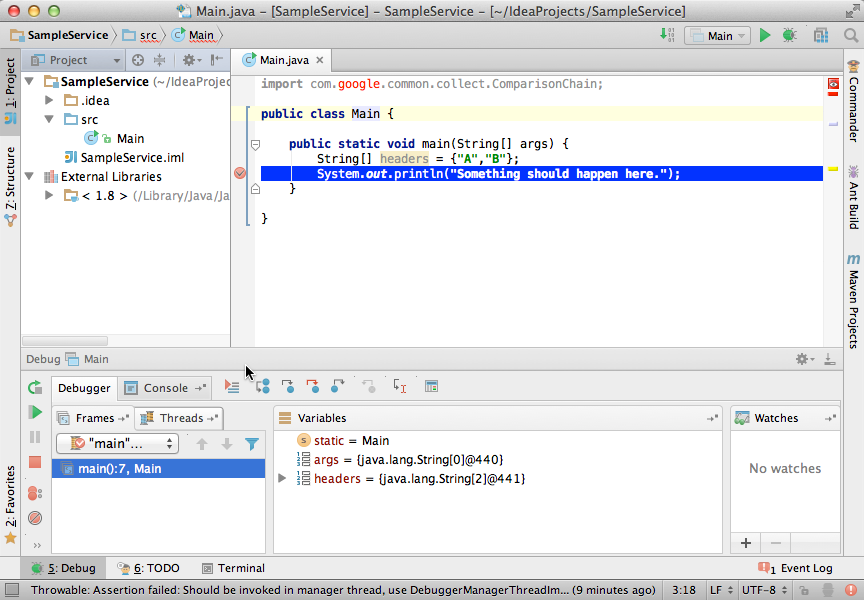Viewport: 864px width, 600px height.
Task: Open 2: Favorites side panel
Action: [x=10, y=504]
